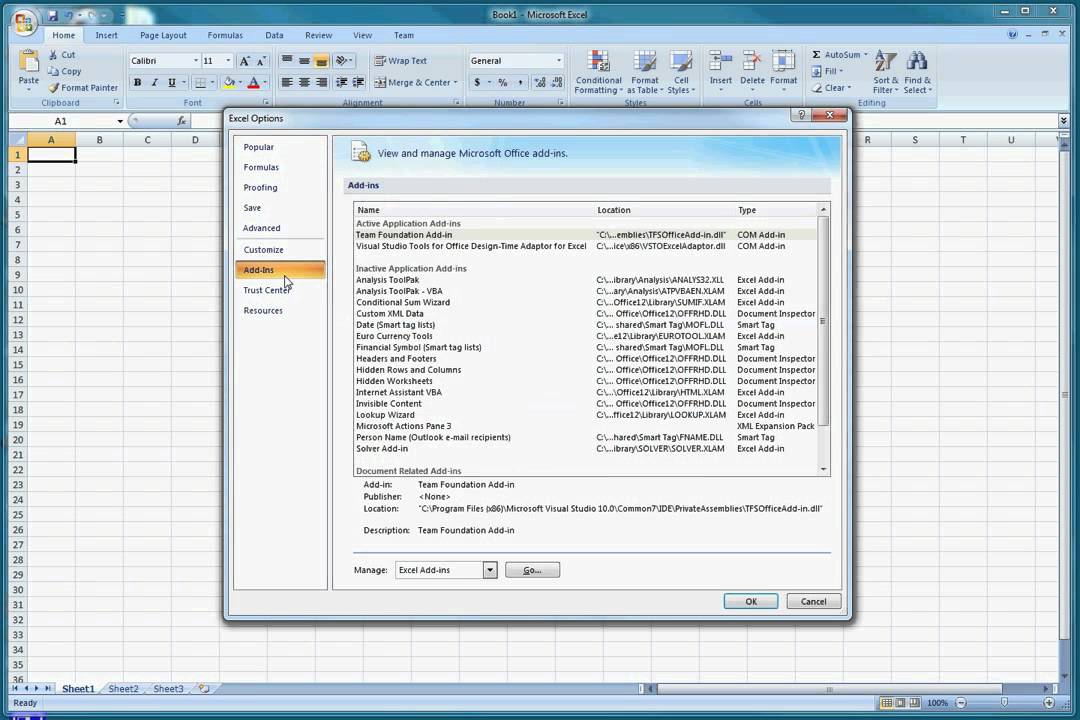The image size is (1080, 720).
Task: Click the Decrease Decimal icon
Action: point(557,82)
